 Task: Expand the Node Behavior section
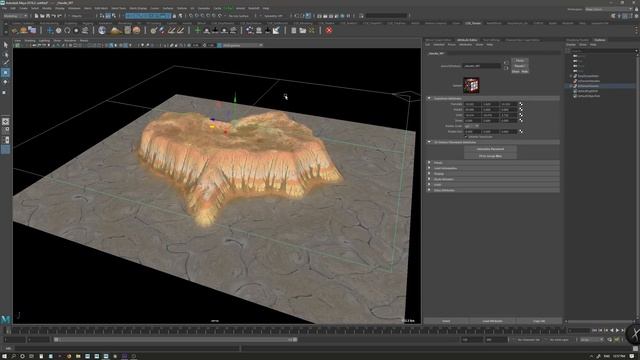(429, 179)
